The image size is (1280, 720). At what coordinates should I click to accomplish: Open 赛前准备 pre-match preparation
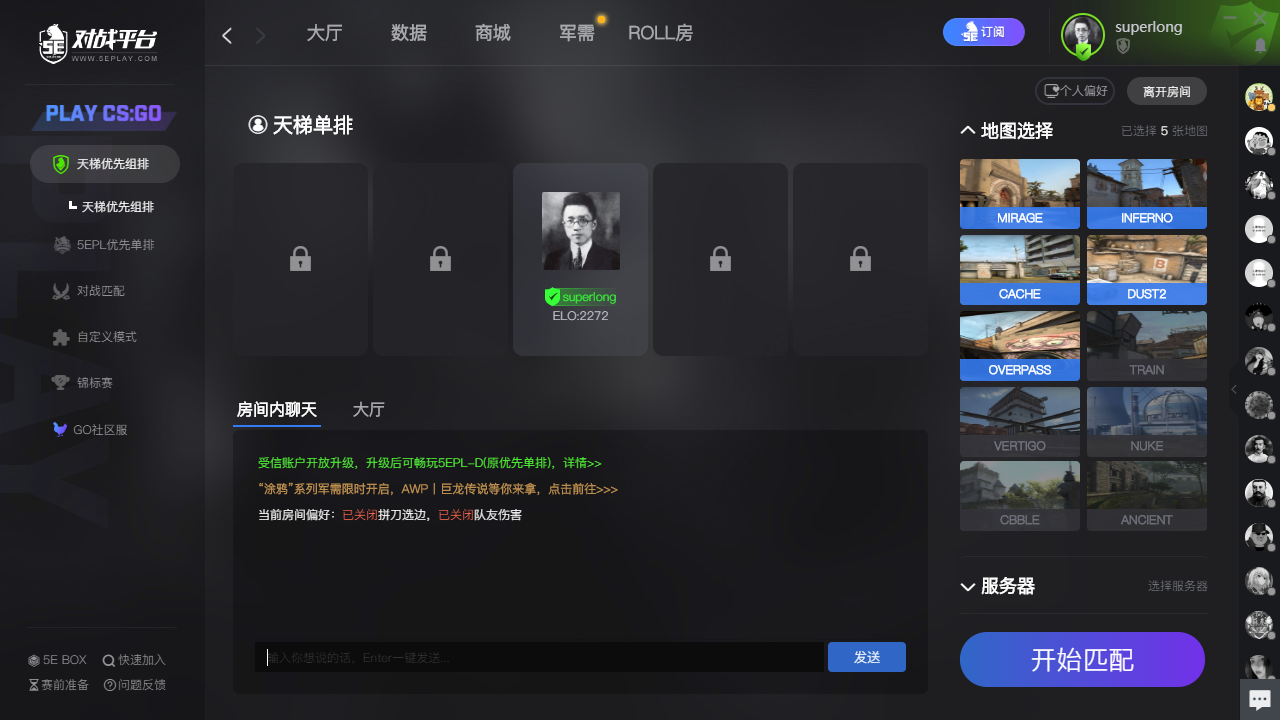click(58, 685)
